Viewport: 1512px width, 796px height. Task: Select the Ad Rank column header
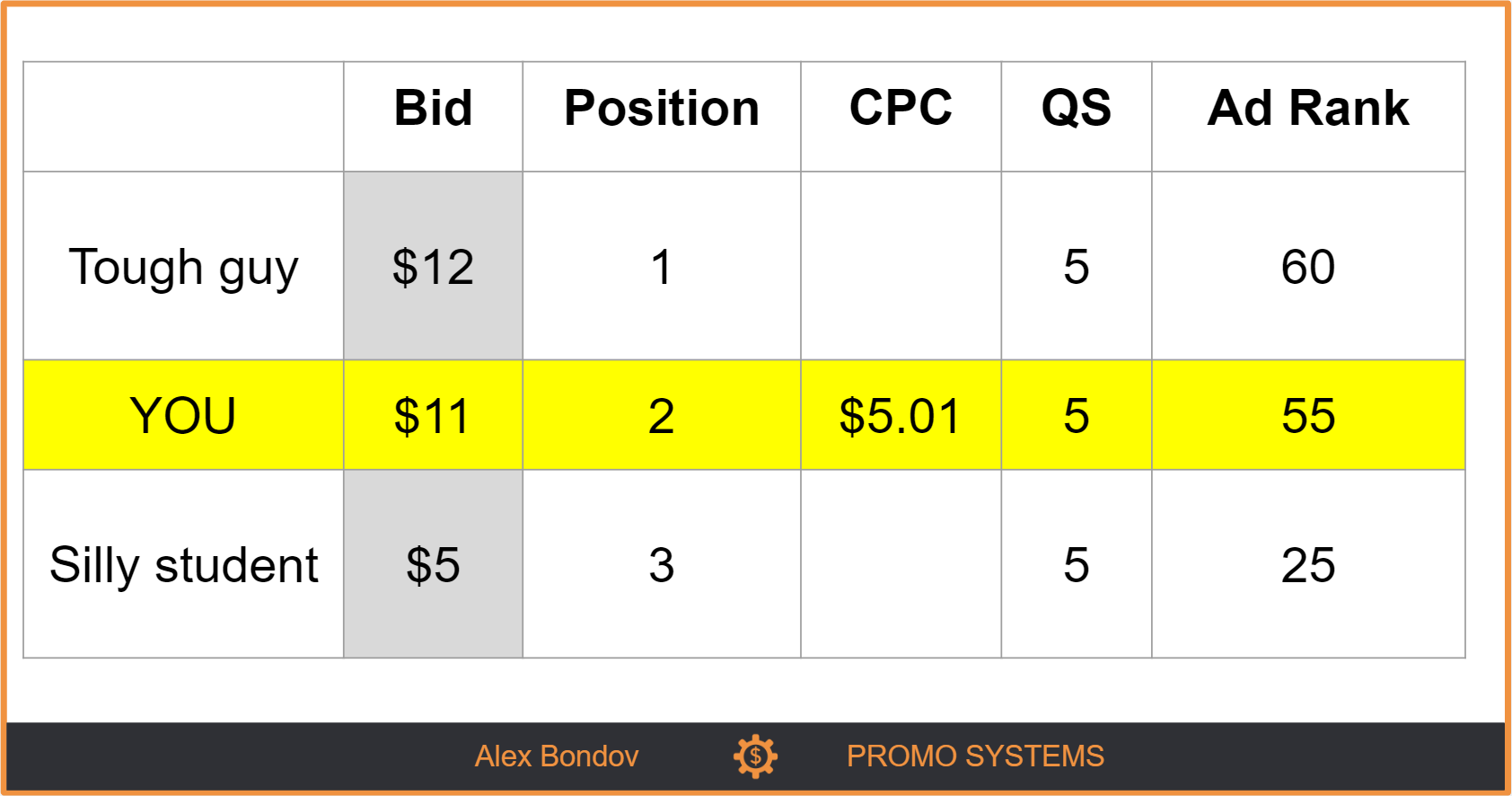coord(1308,108)
